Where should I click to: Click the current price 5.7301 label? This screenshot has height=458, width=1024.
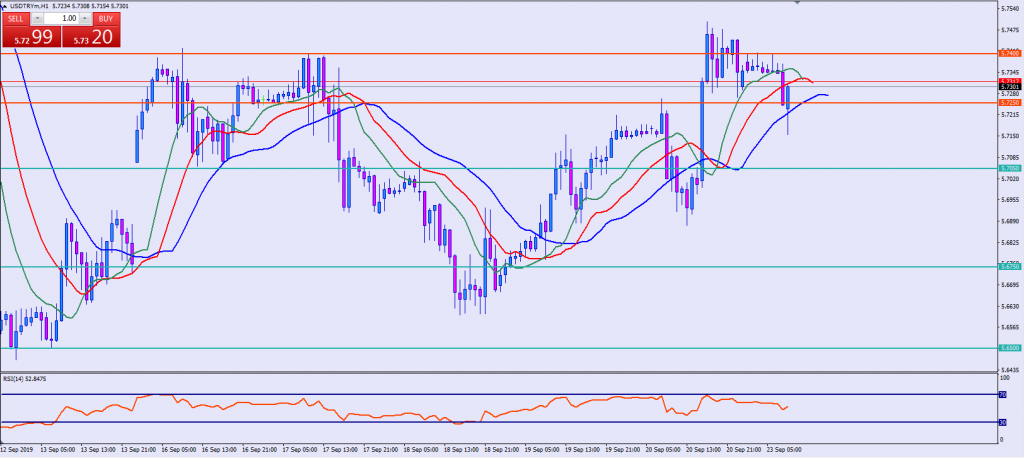click(x=1009, y=87)
